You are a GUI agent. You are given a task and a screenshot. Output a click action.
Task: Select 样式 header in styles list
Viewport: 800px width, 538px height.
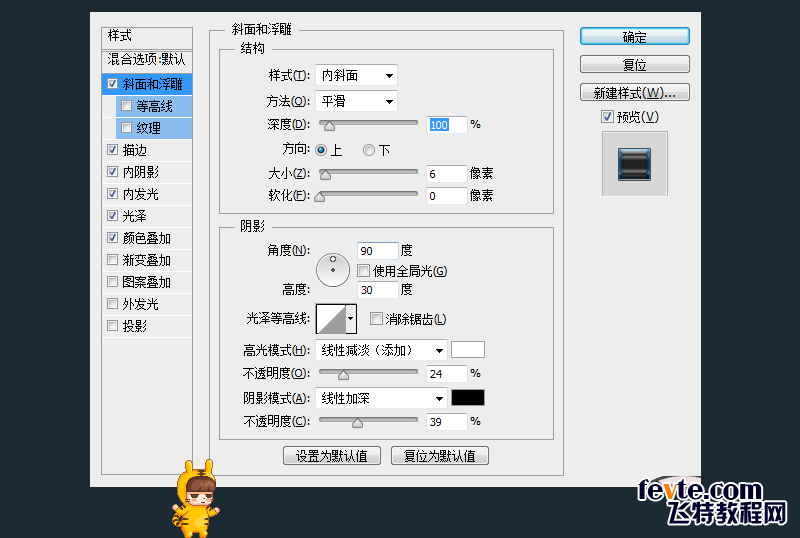point(147,36)
